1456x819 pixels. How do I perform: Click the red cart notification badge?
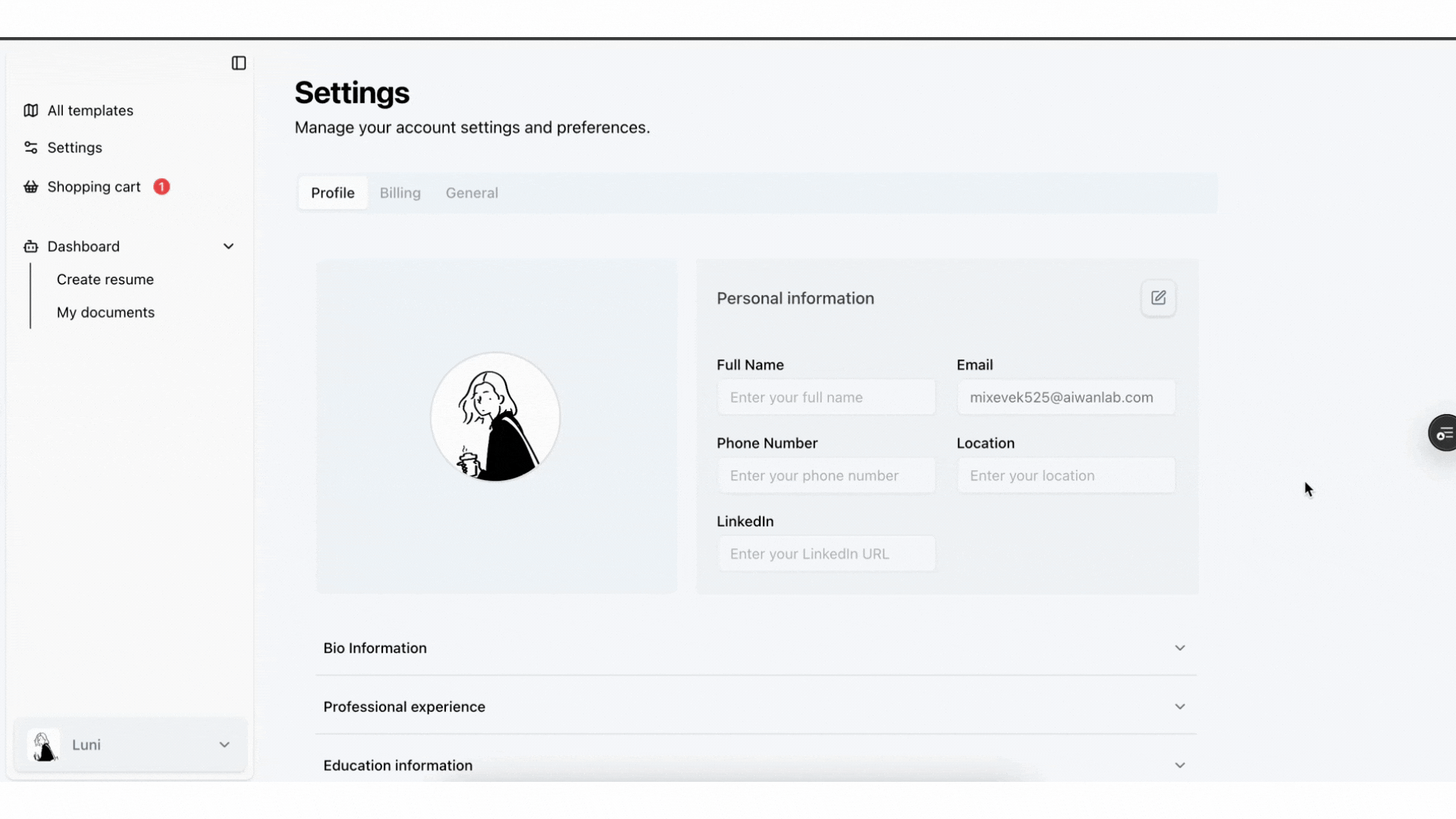(x=162, y=187)
